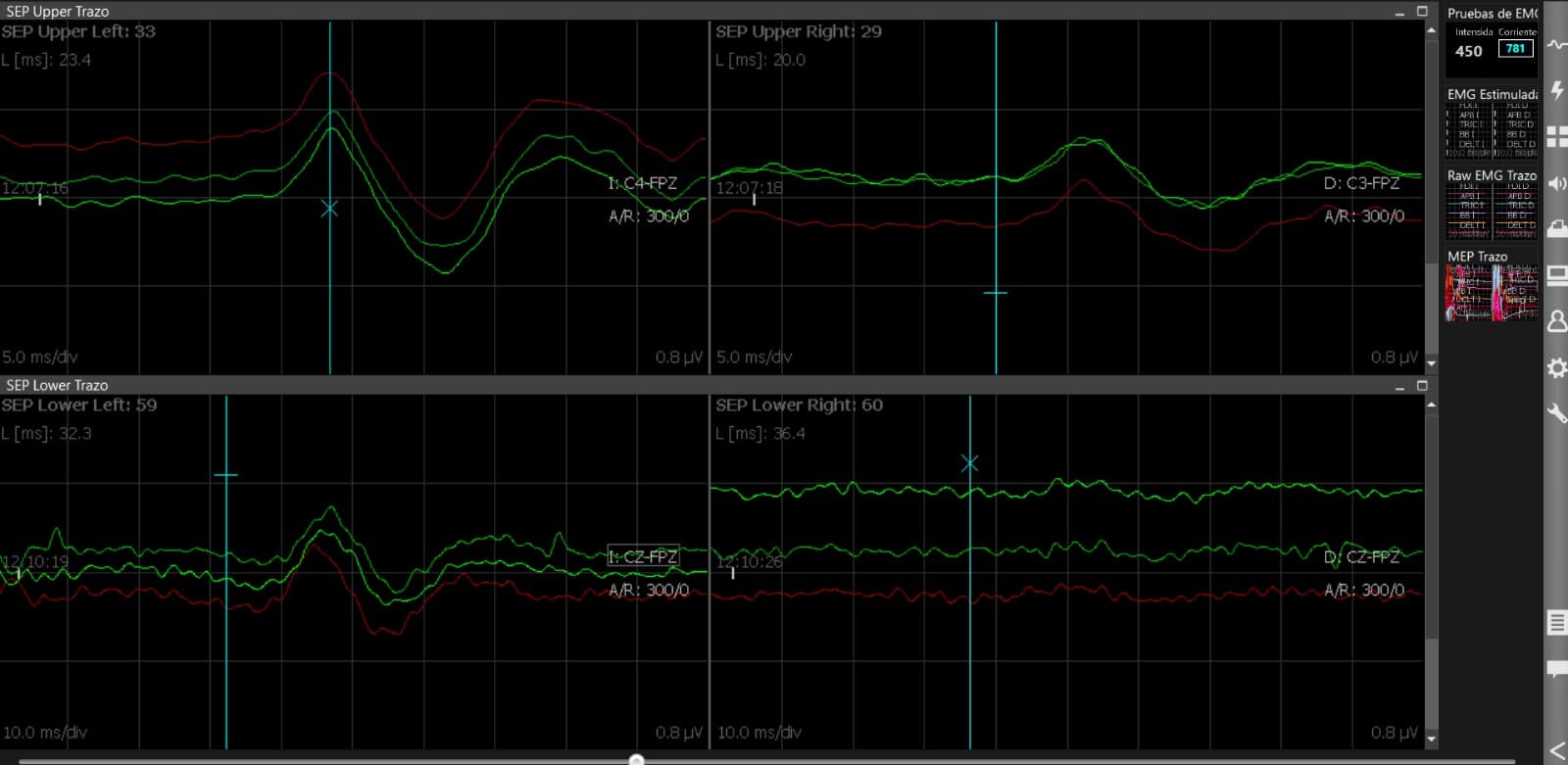This screenshot has width=1568, height=765.
Task: Click the waveform icon in right sidebar
Action: click(1556, 45)
